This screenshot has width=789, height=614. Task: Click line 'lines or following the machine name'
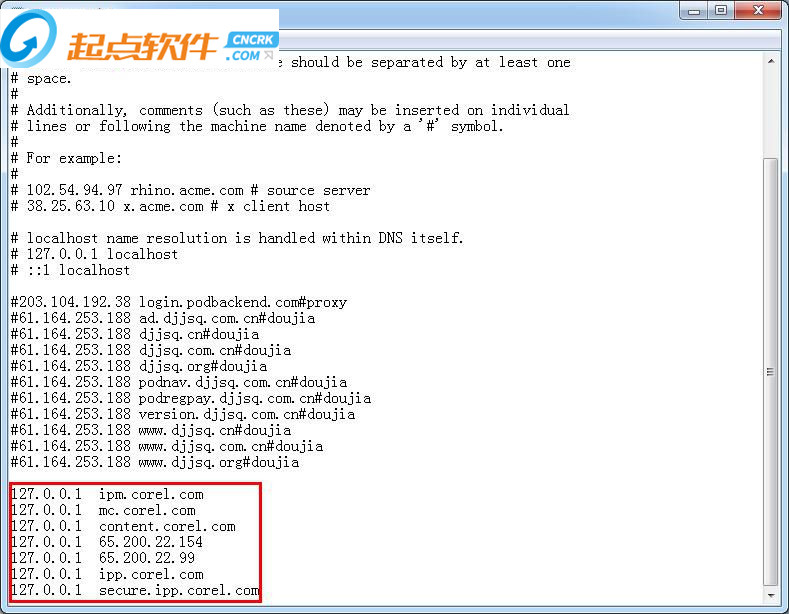click(257, 126)
